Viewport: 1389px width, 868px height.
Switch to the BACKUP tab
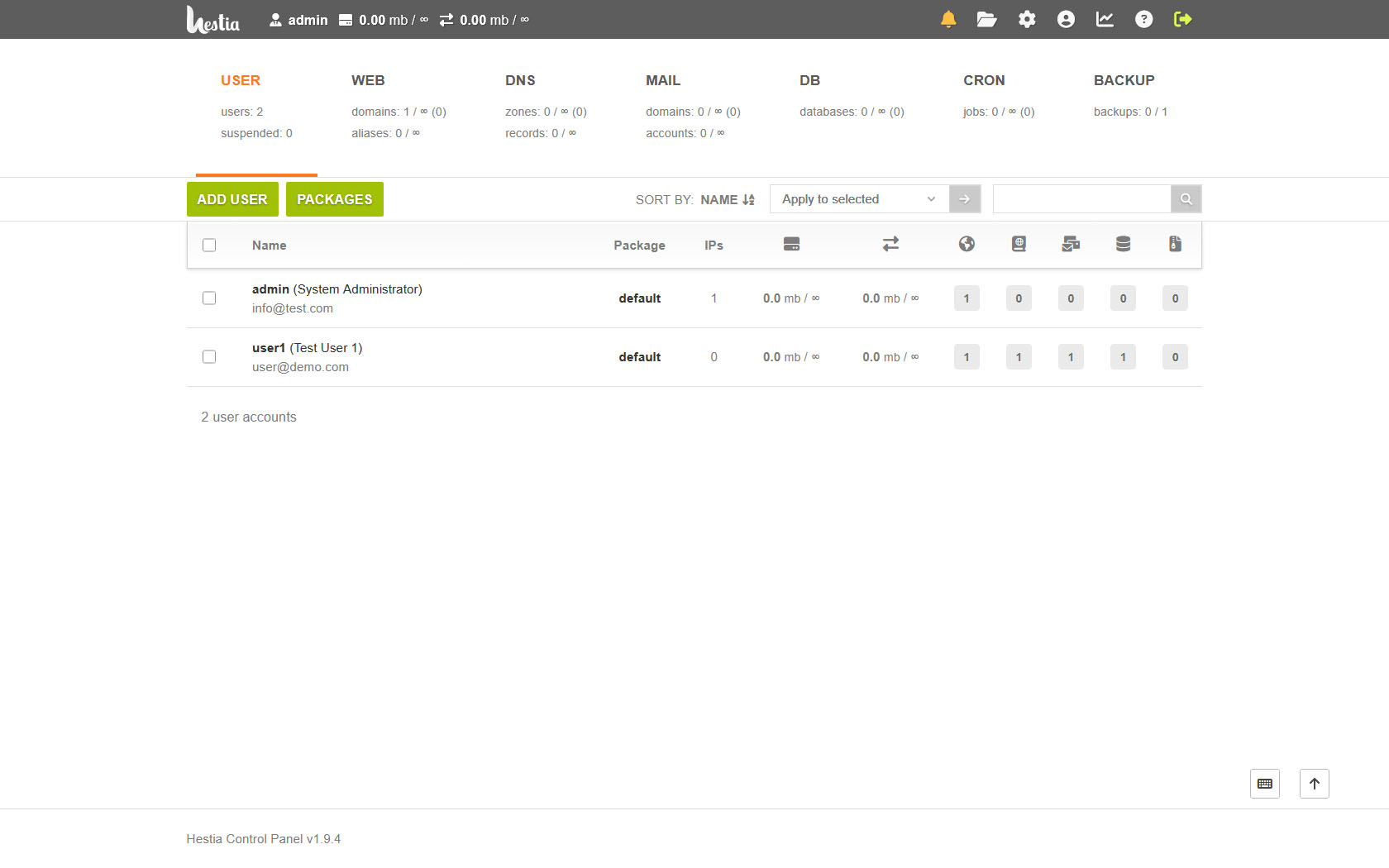coord(1124,80)
